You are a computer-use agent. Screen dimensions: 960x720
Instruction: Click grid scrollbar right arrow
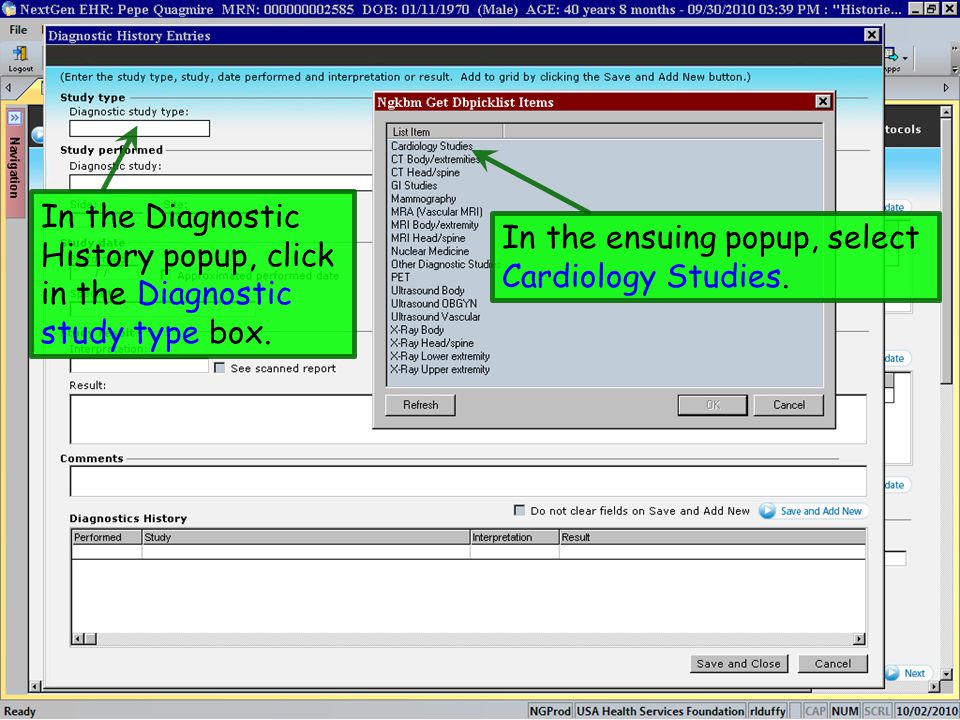coord(859,639)
